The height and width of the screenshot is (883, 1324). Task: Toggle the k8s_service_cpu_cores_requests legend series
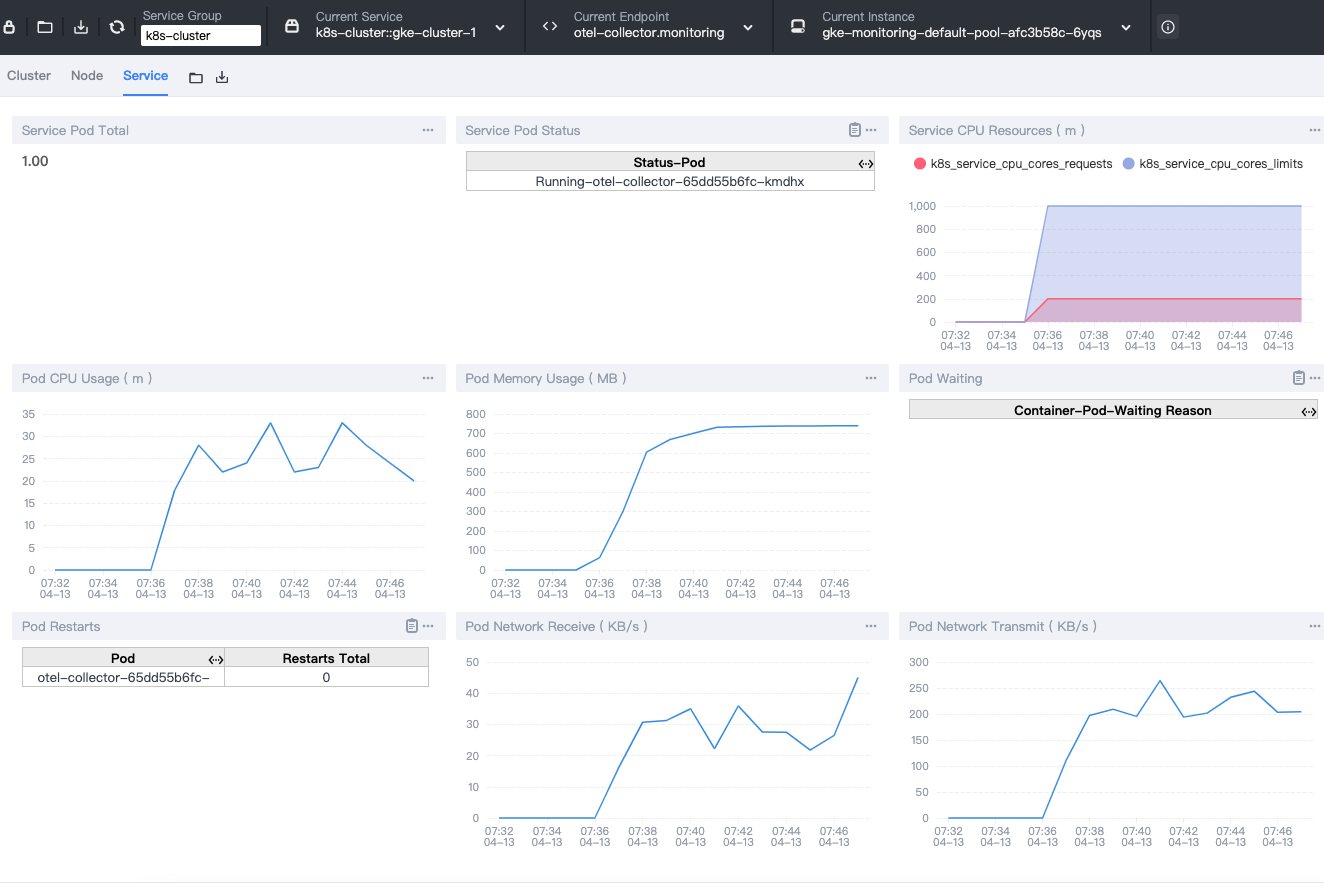click(1013, 164)
